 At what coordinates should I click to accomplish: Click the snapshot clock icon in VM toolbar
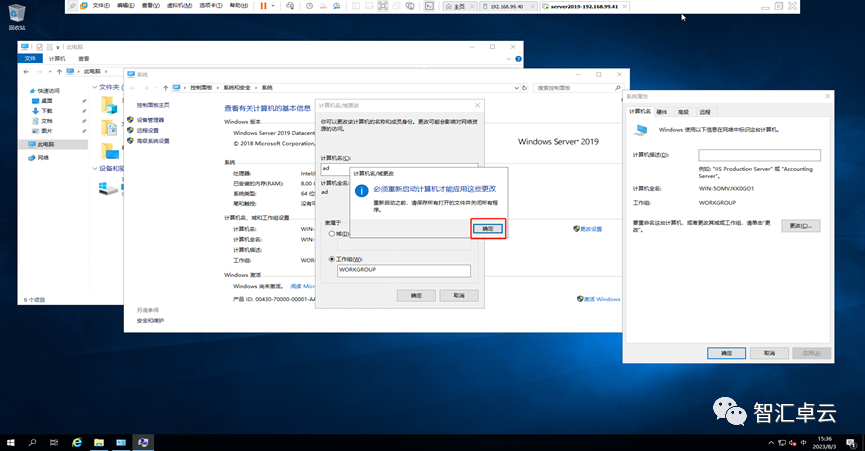[x=309, y=6]
